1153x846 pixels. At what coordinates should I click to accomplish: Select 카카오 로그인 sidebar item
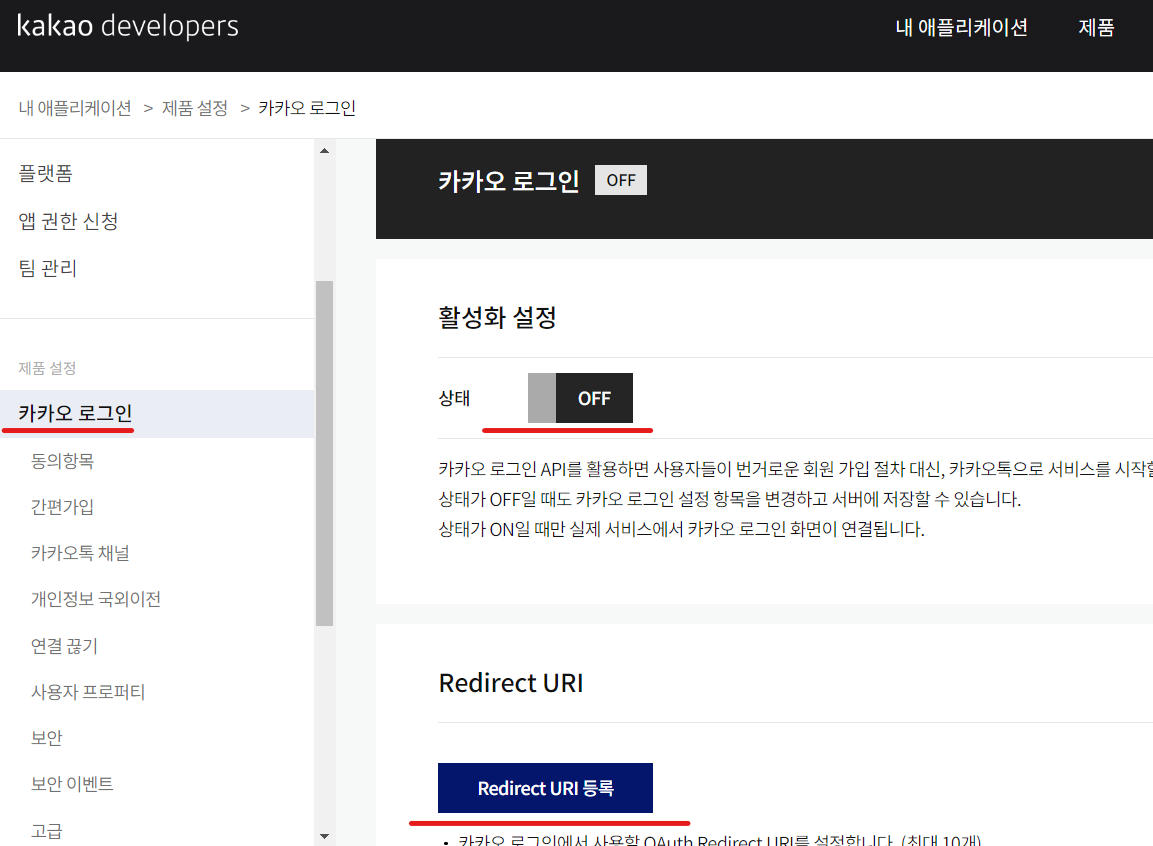point(157,413)
